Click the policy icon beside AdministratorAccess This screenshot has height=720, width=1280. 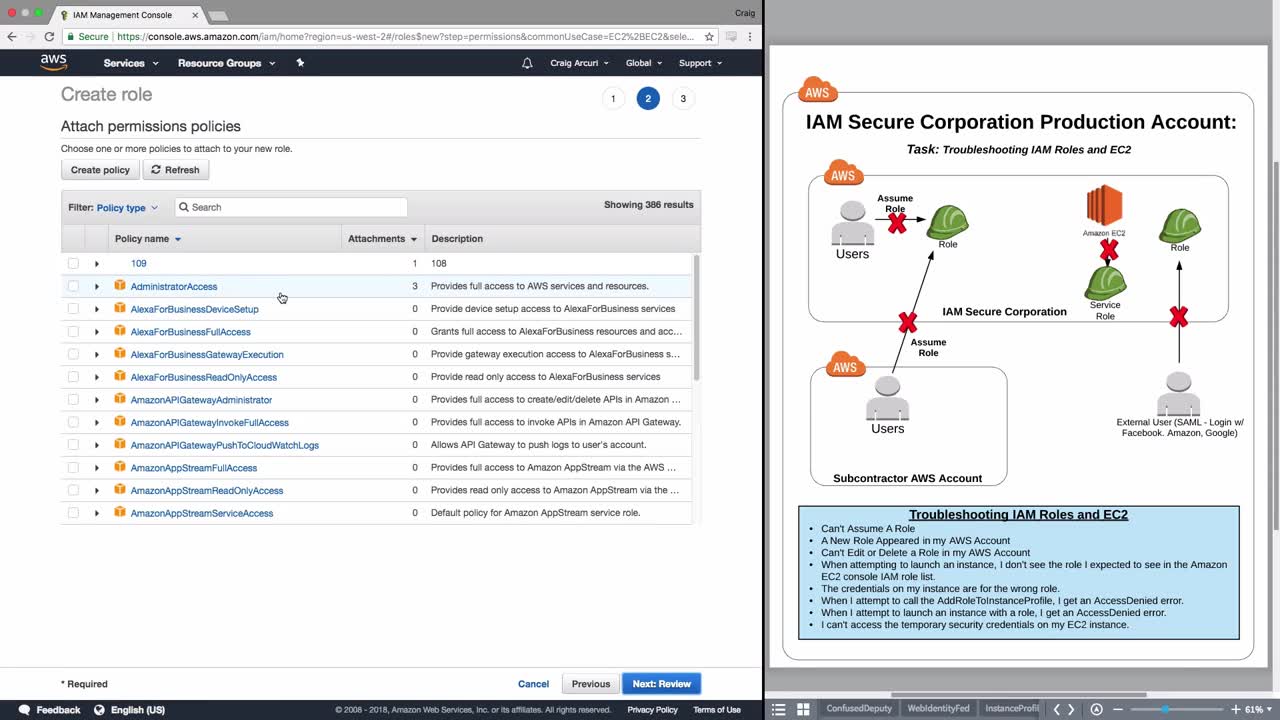120,286
